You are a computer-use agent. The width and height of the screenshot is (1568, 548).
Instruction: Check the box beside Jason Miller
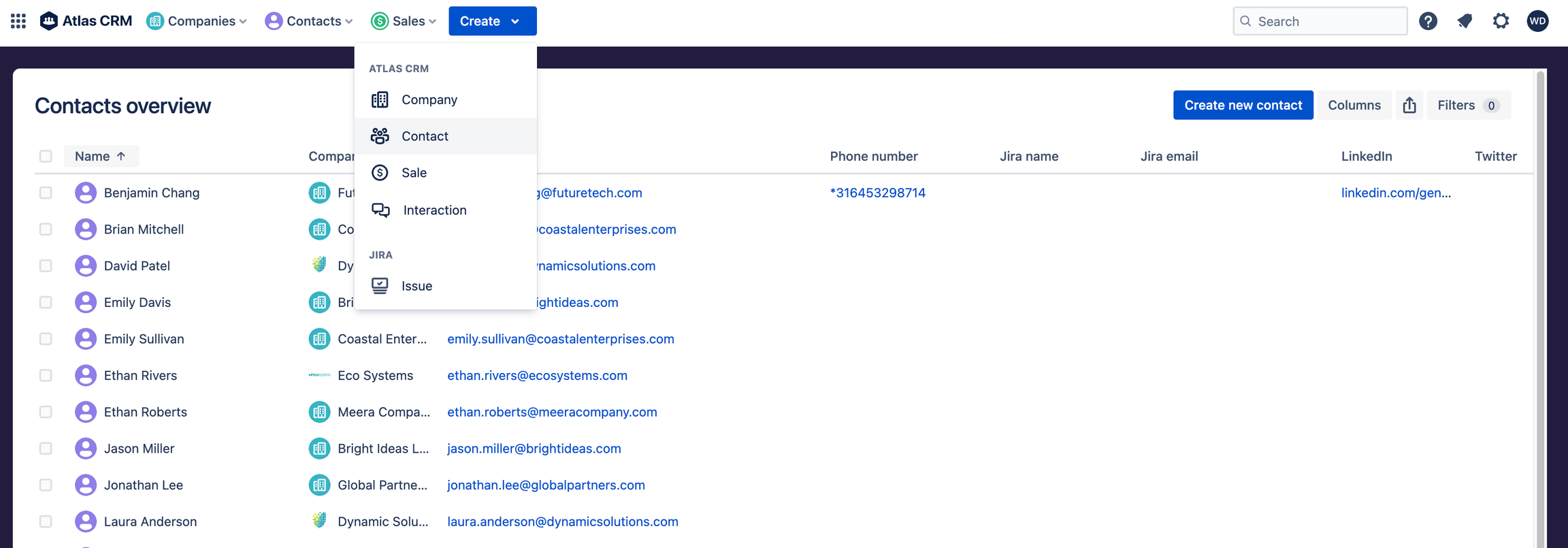point(46,449)
